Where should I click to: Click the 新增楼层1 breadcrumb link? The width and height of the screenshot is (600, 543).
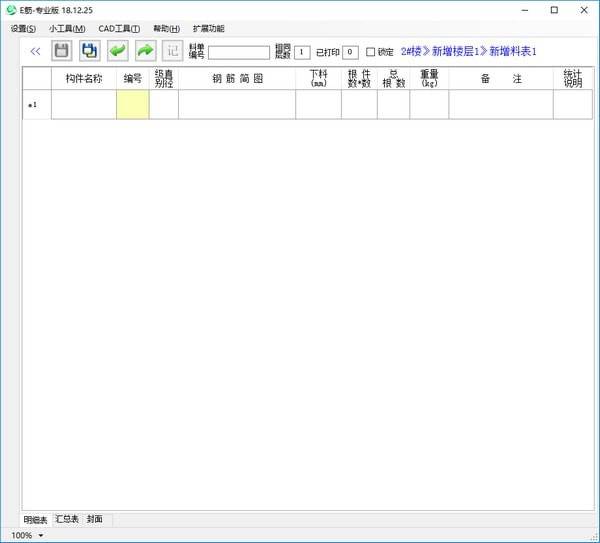(x=459, y=51)
